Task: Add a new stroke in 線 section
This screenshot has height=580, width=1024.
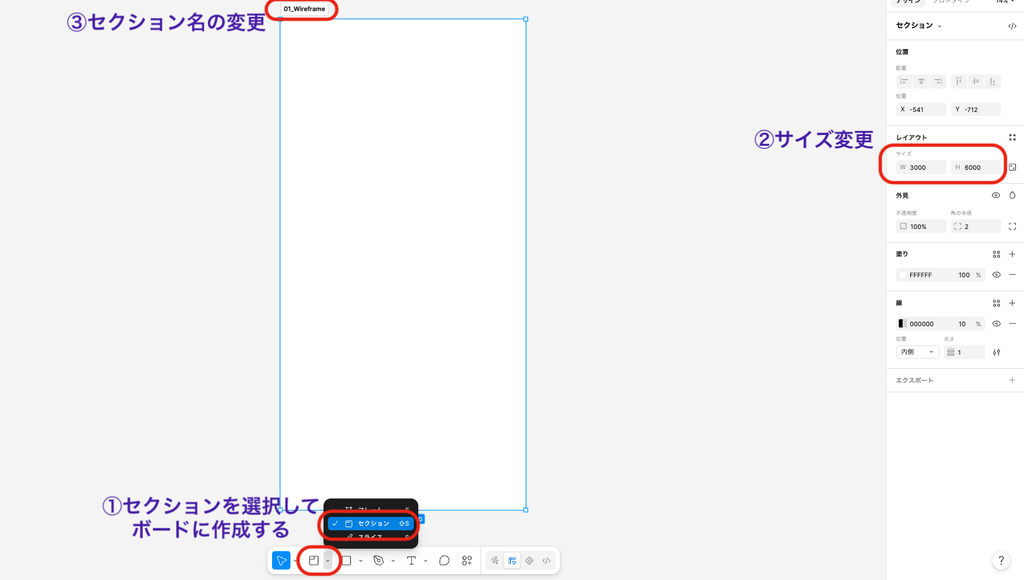Action: (x=1012, y=303)
